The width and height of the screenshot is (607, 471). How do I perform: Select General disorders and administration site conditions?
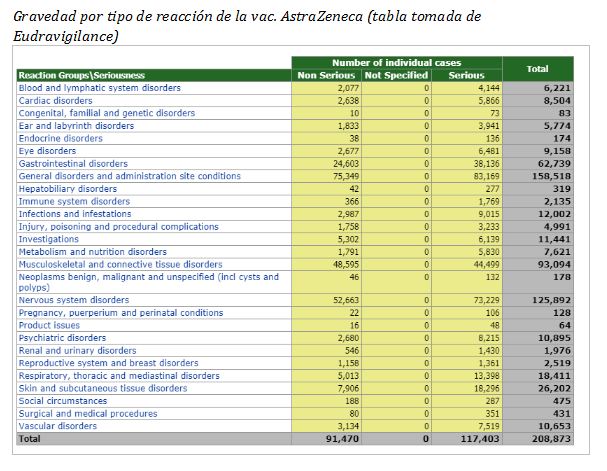129,176
